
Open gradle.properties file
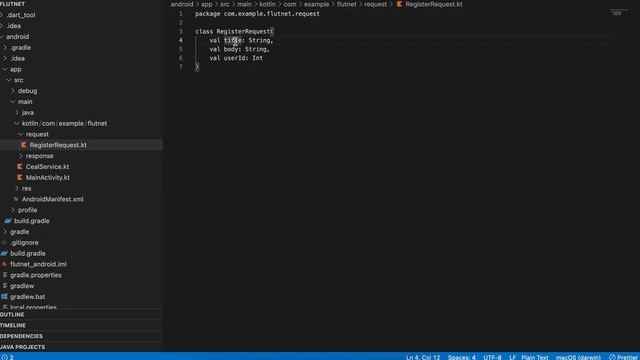coord(36,275)
